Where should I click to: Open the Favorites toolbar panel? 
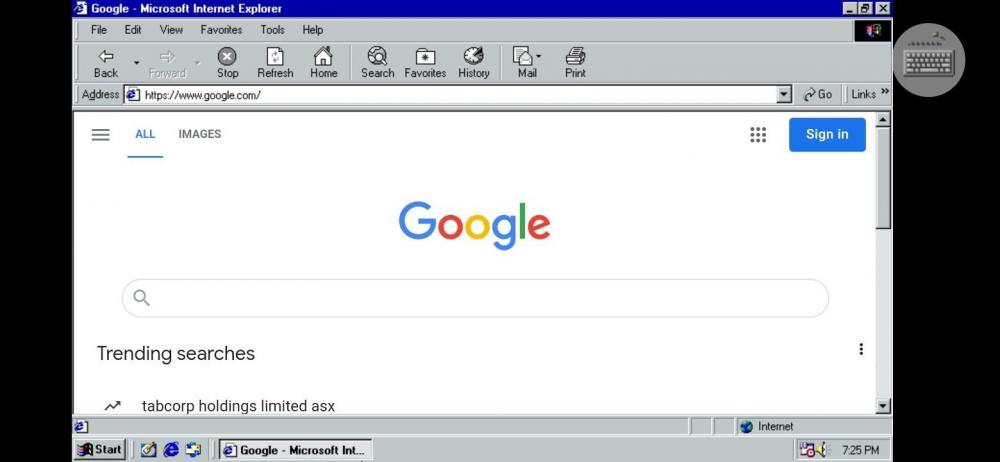[x=425, y=63]
